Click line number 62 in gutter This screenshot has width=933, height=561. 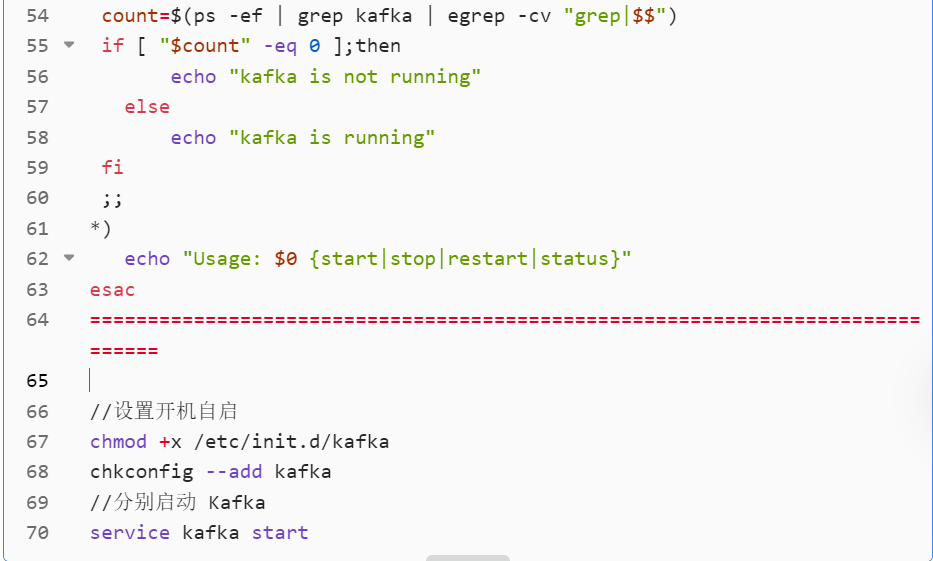[x=37, y=259]
